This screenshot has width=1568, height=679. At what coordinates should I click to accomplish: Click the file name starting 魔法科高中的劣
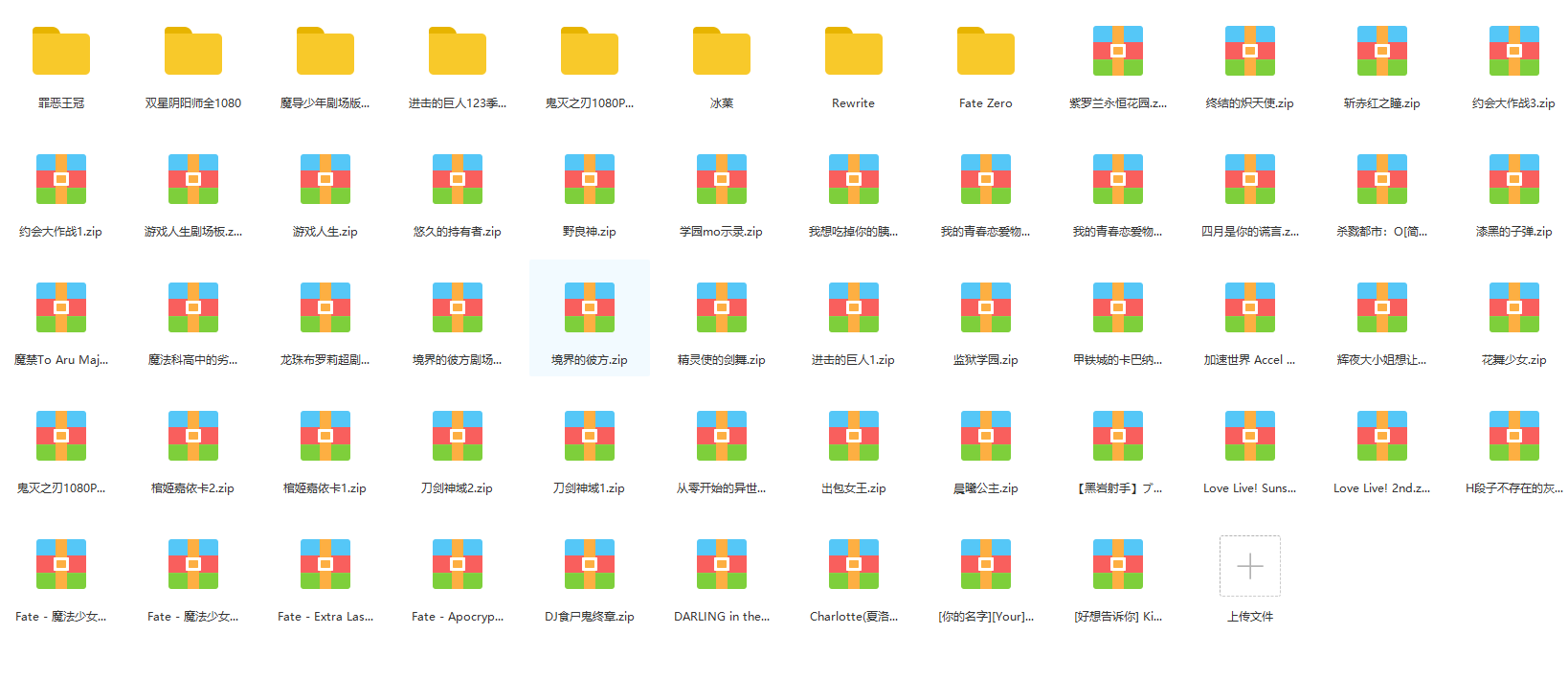tap(193, 360)
